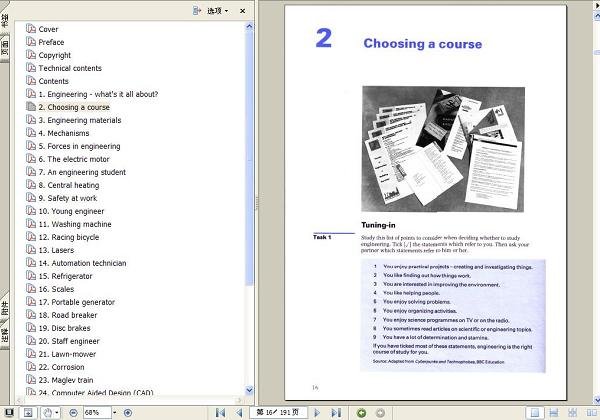Jump to the last page
600x420 pixels.
point(337,412)
